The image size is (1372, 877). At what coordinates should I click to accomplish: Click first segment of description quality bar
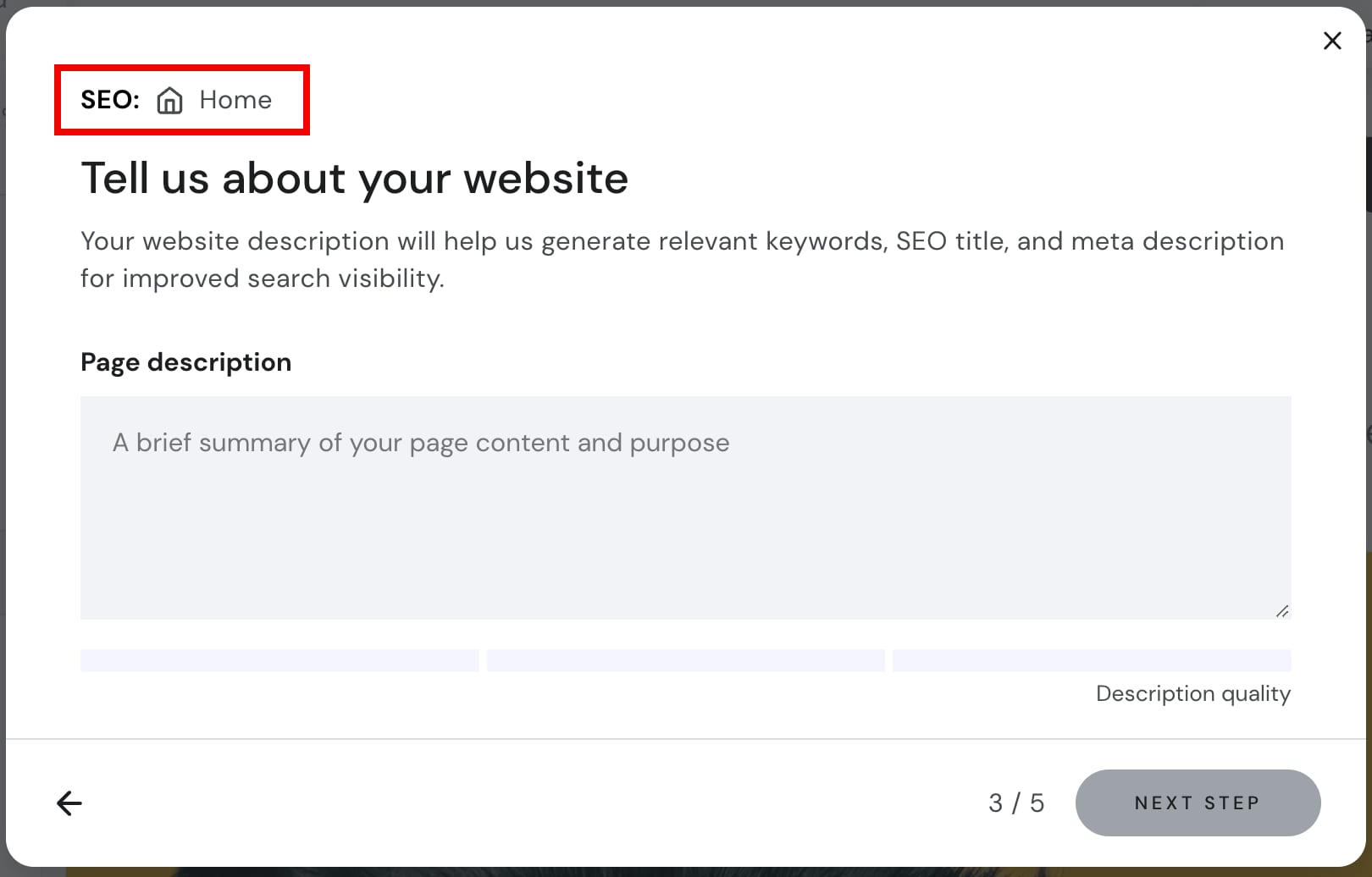(x=279, y=660)
